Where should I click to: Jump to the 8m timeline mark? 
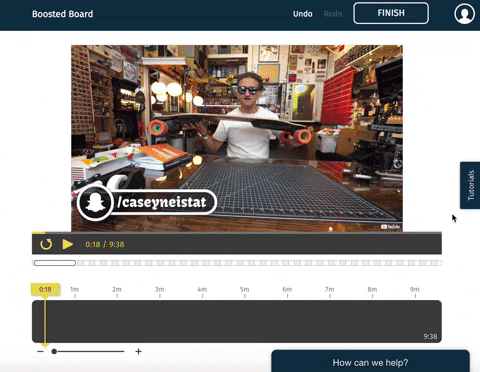(372, 289)
